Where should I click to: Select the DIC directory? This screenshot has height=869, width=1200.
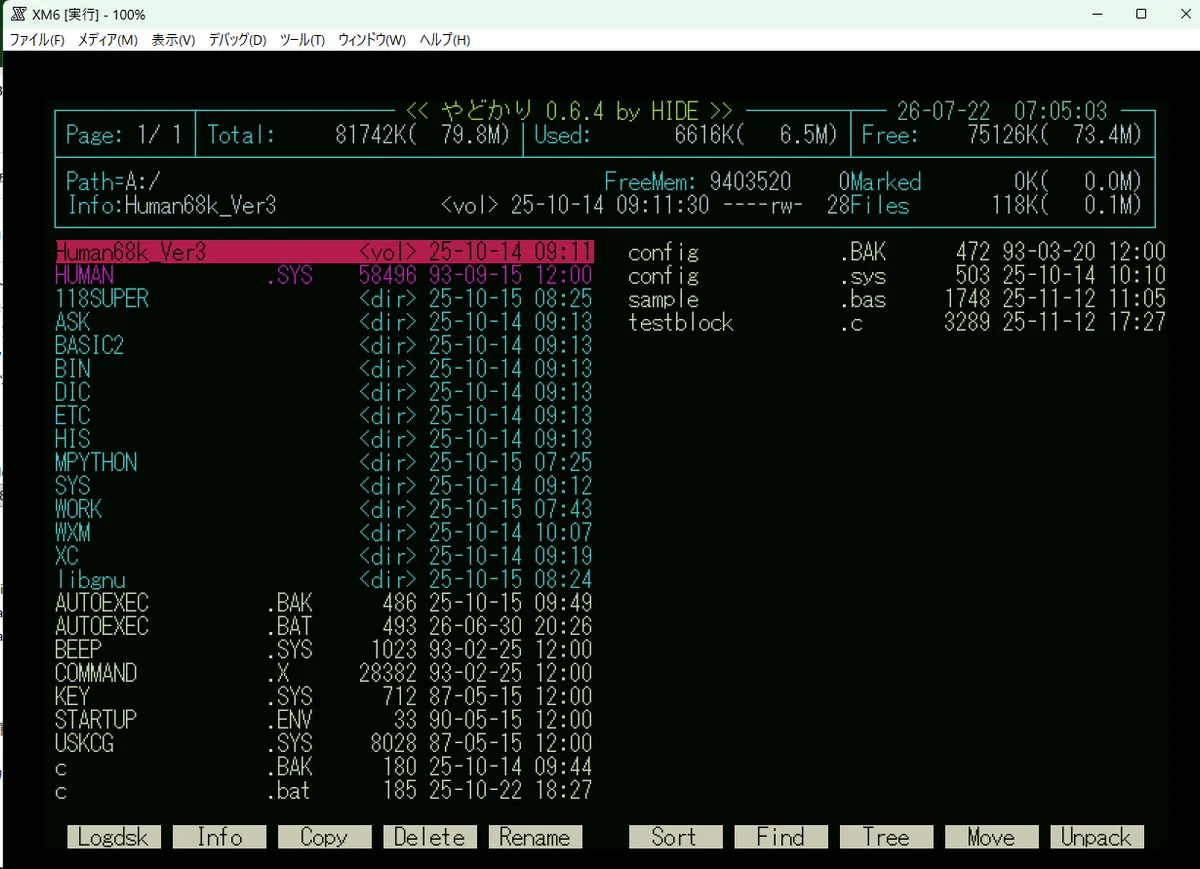pos(324,392)
